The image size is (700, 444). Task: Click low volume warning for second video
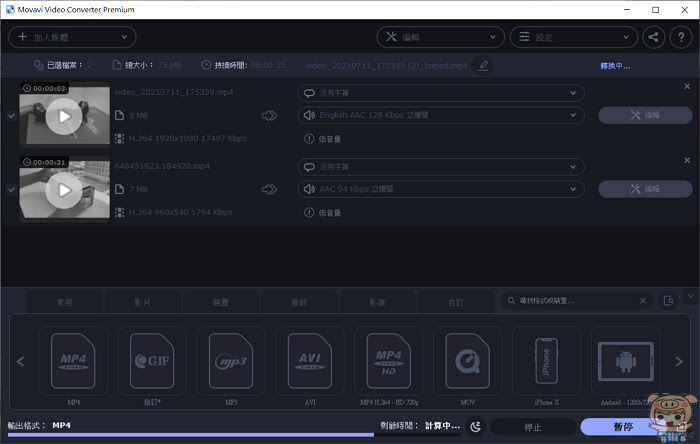[x=323, y=213]
